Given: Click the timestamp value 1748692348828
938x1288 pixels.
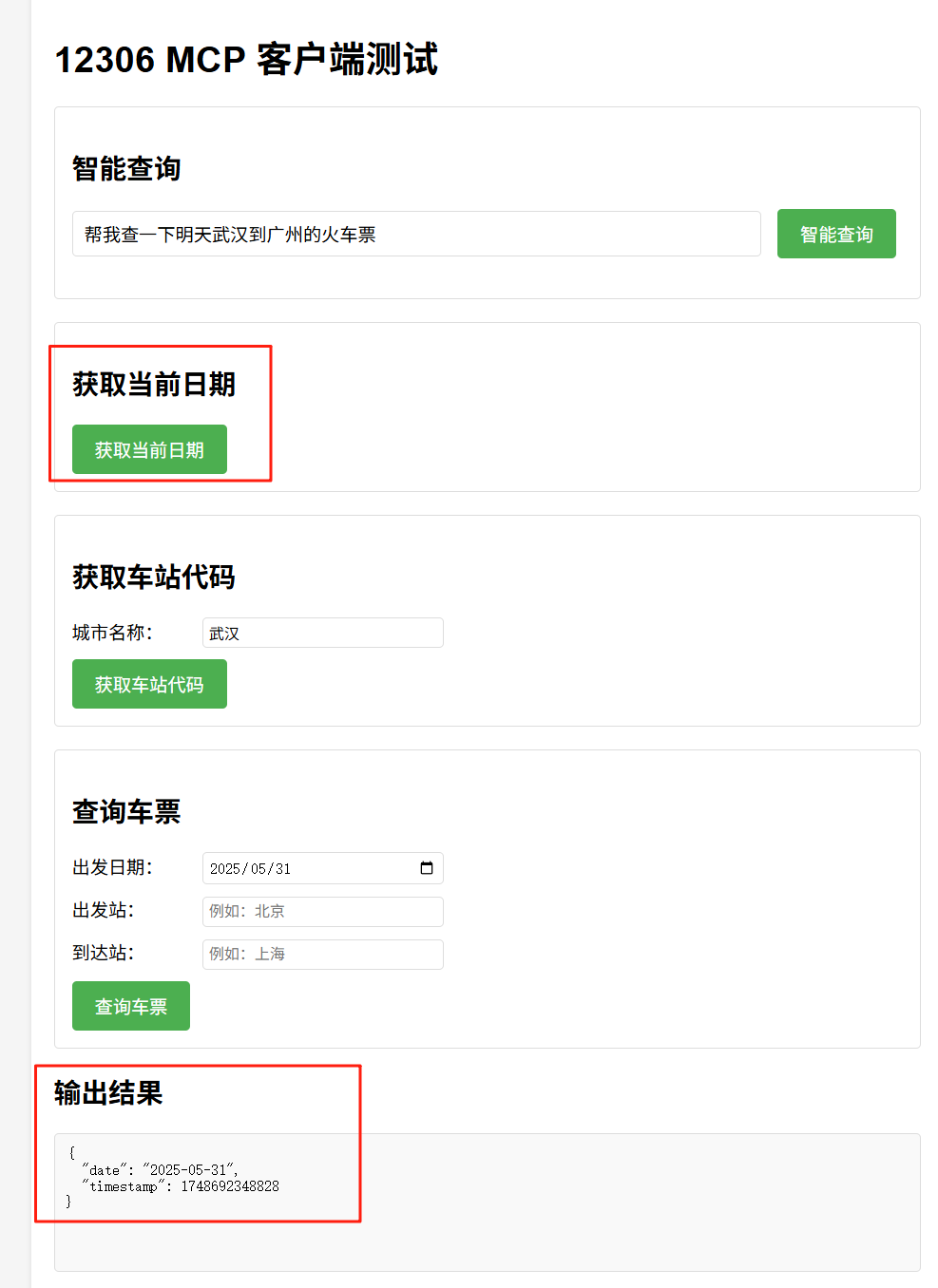Looking at the screenshot, I should 230,1186.
